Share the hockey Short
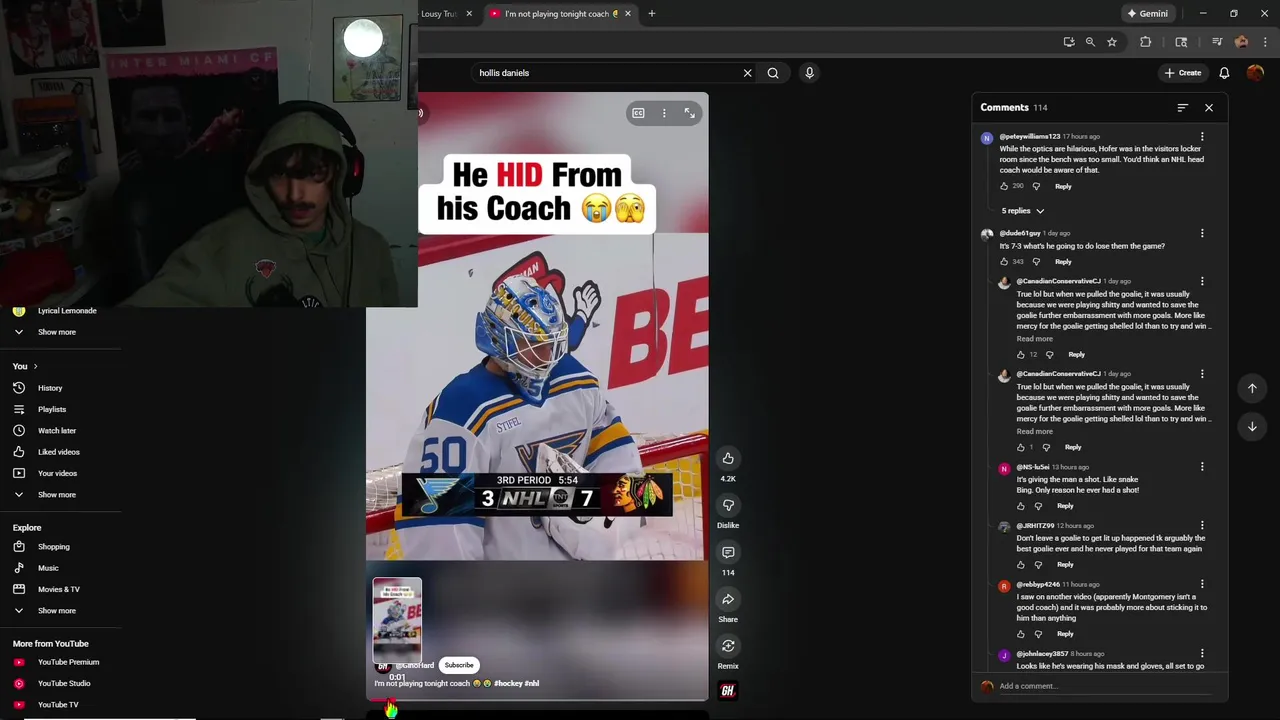Viewport: 1280px width, 720px height. 728,599
